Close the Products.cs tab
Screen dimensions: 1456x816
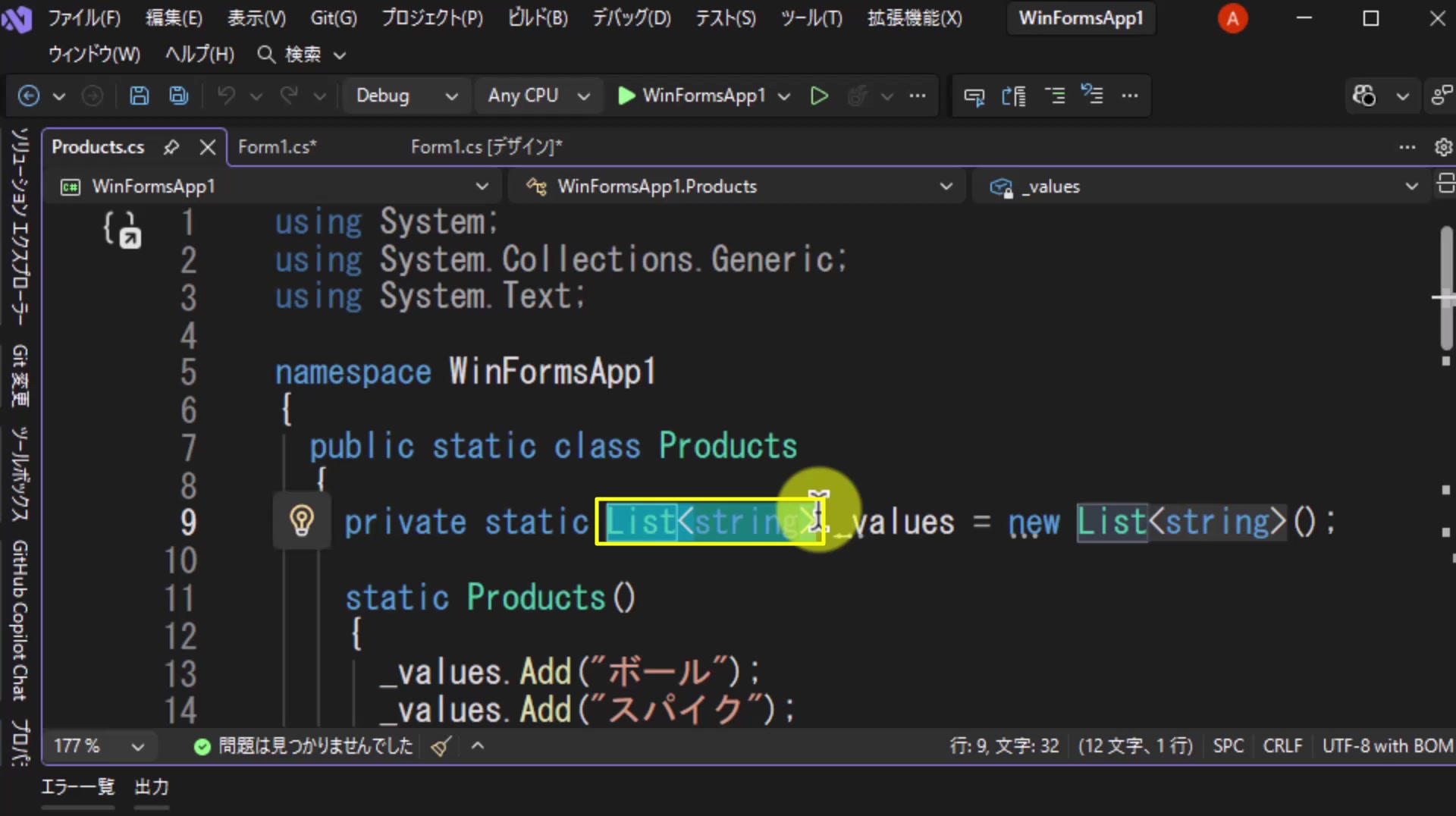(x=208, y=147)
